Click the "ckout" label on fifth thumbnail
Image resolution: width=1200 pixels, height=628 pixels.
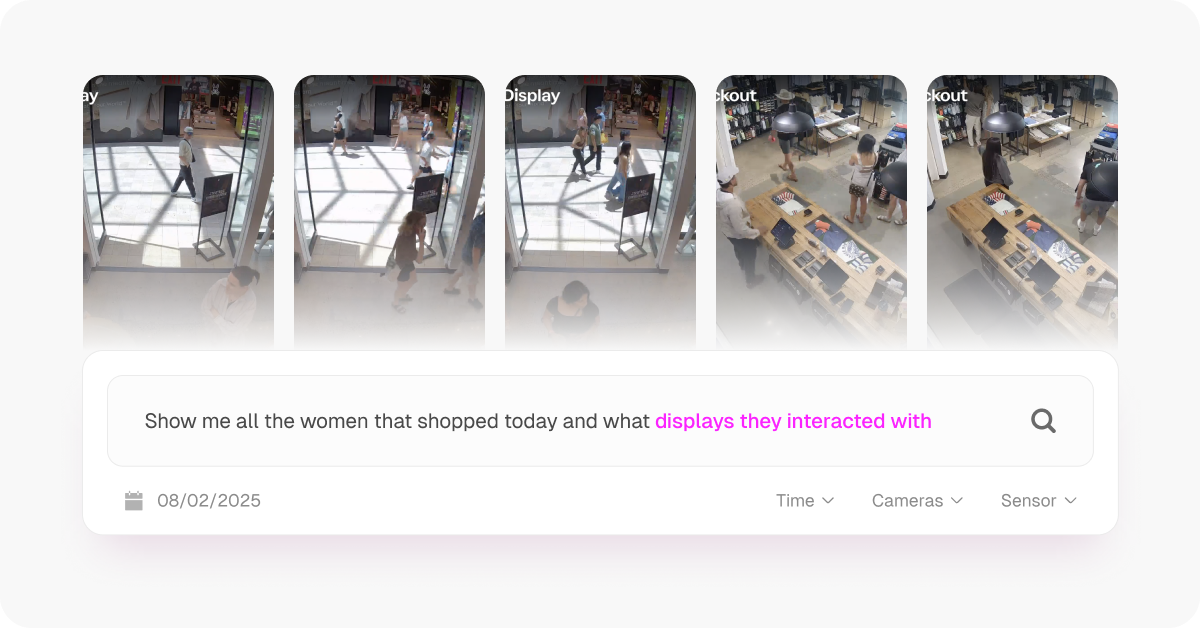tap(948, 96)
